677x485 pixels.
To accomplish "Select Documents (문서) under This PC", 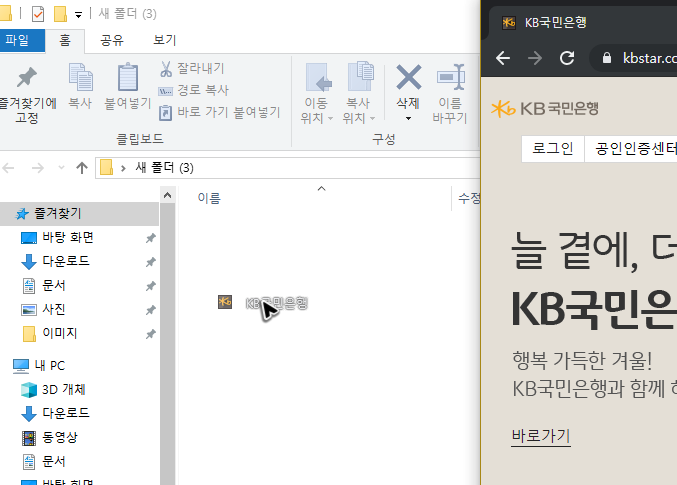I will pyautogui.click(x=54, y=462).
